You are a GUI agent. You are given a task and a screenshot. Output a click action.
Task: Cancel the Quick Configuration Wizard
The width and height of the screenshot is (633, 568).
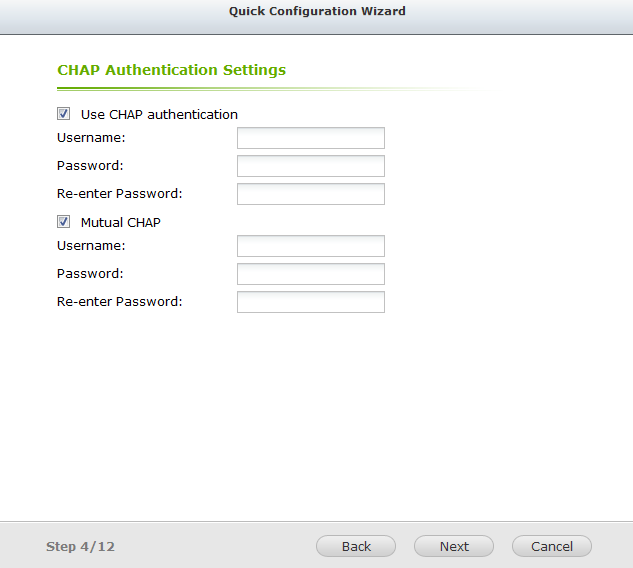point(552,546)
